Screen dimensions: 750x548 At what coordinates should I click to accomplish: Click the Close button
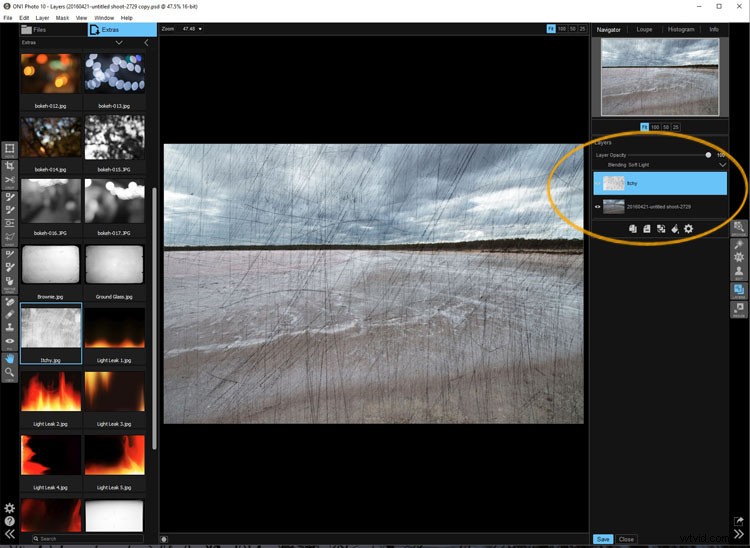[x=626, y=539]
